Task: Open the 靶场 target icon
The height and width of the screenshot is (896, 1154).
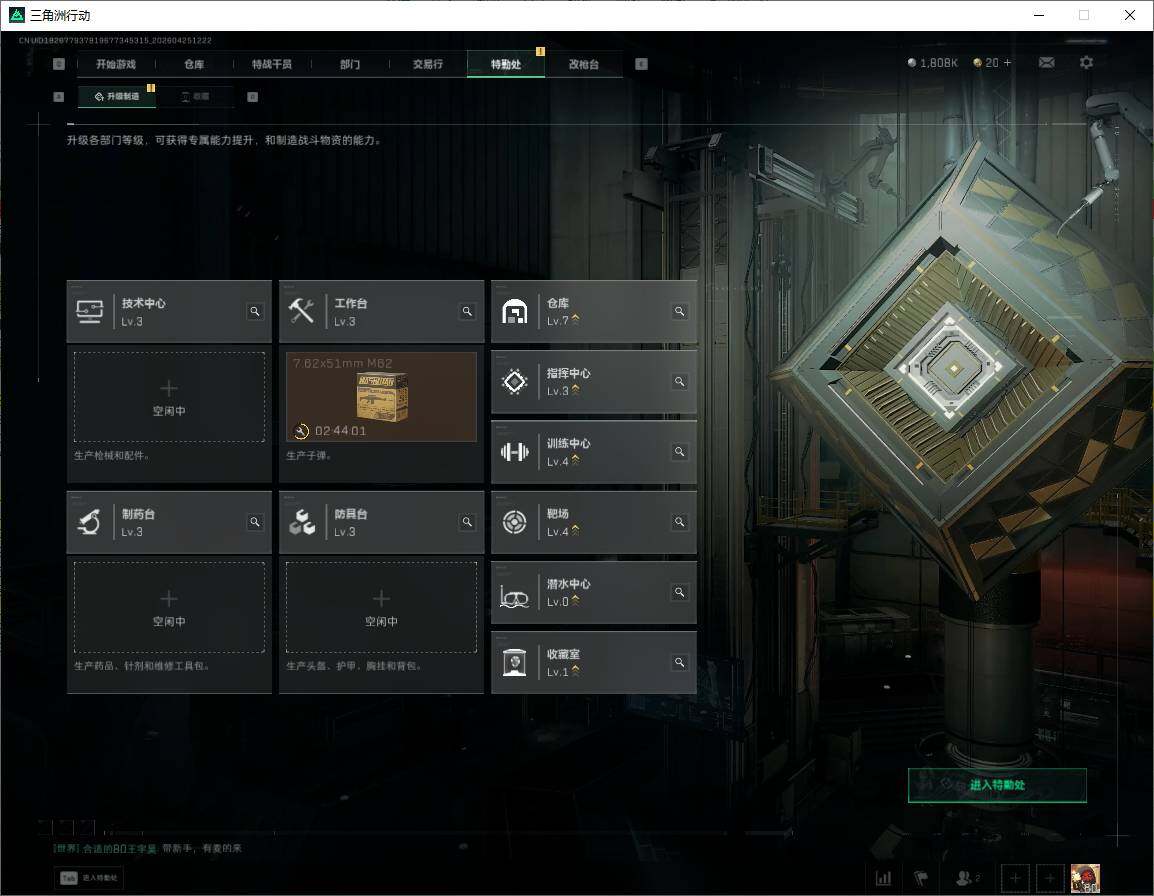Action: [514, 522]
